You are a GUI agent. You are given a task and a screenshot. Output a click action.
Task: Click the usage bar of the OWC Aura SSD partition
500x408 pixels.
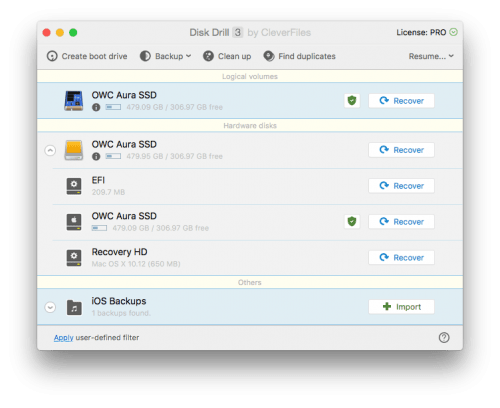click(x=99, y=228)
